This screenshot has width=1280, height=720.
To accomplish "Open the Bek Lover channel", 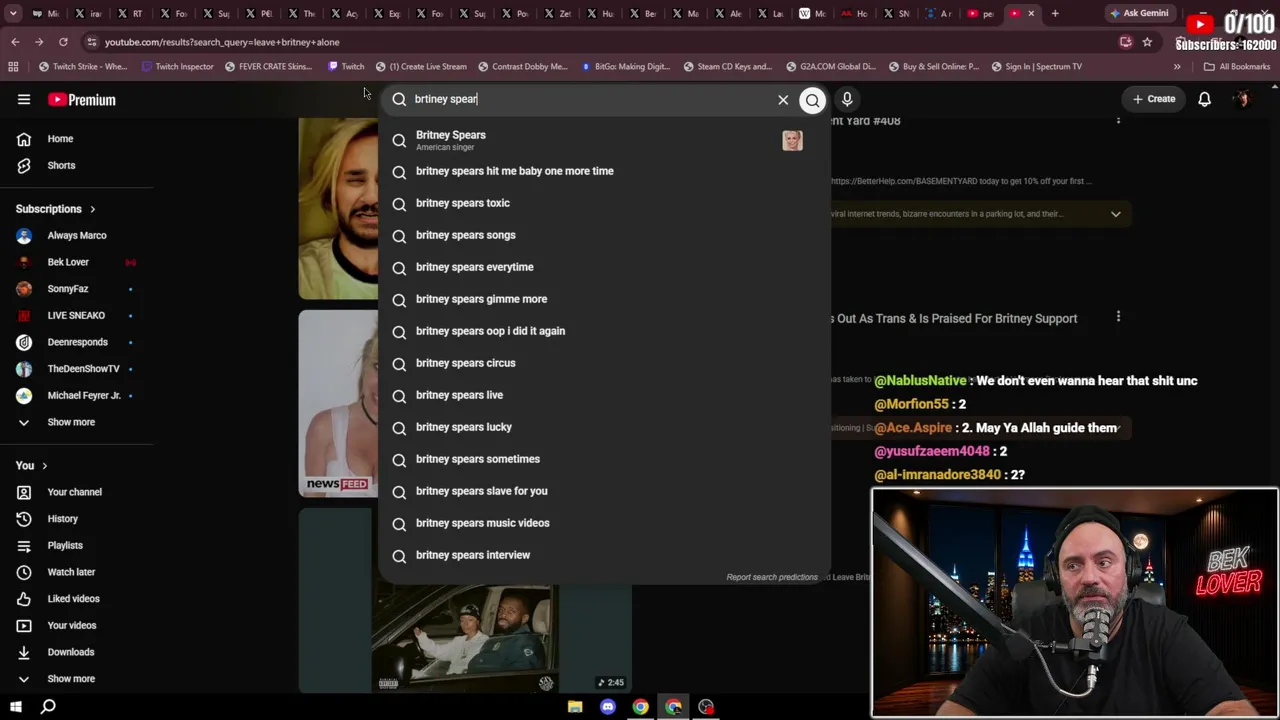I will (68, 262).
